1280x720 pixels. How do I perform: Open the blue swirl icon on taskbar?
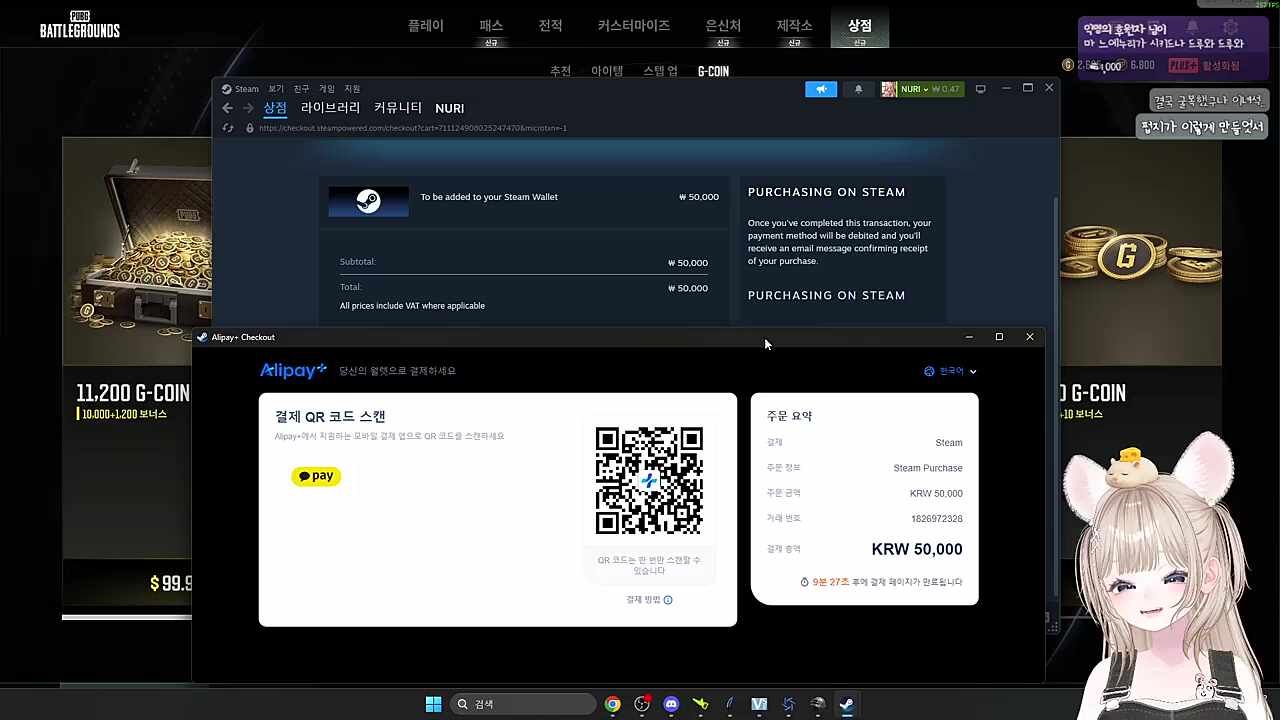[788, 704]
